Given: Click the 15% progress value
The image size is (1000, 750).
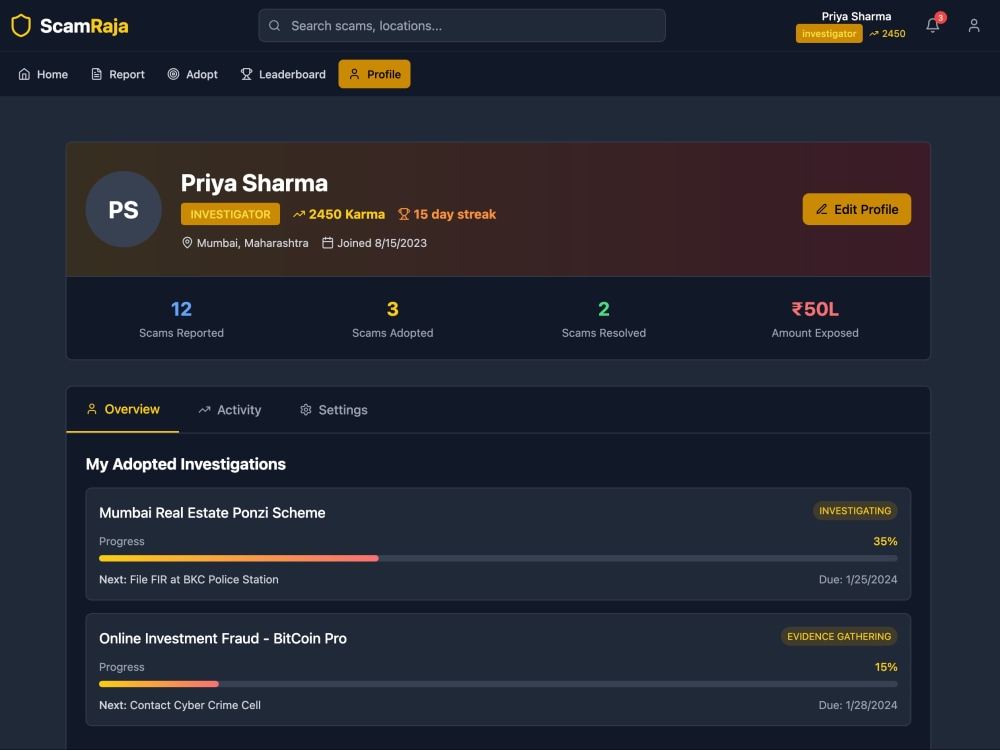Looking at the screenshot, I should pos(886,667).
